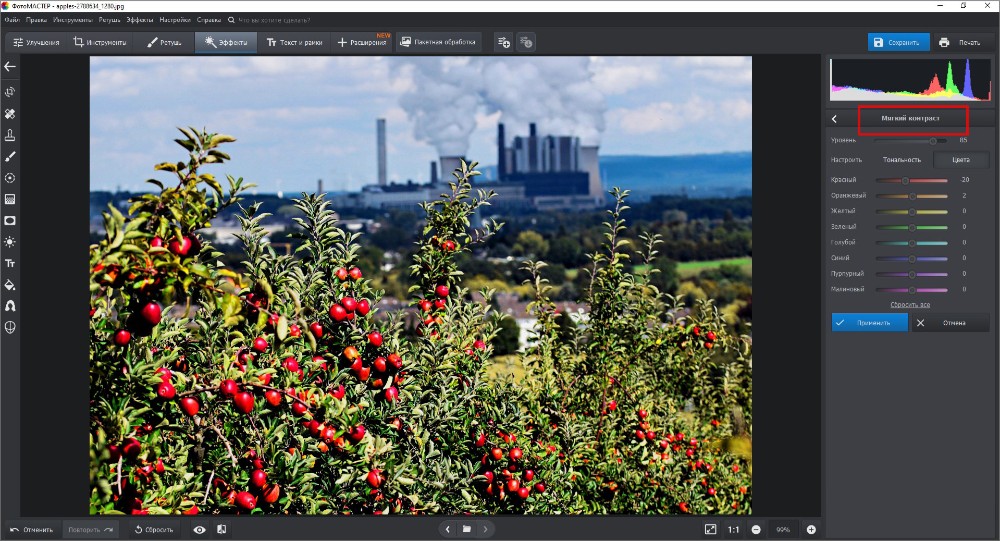Image resolution: width=1000 pixels, height=541 pixels.
Task: Go to the previous image arrow
Action: 447,529
